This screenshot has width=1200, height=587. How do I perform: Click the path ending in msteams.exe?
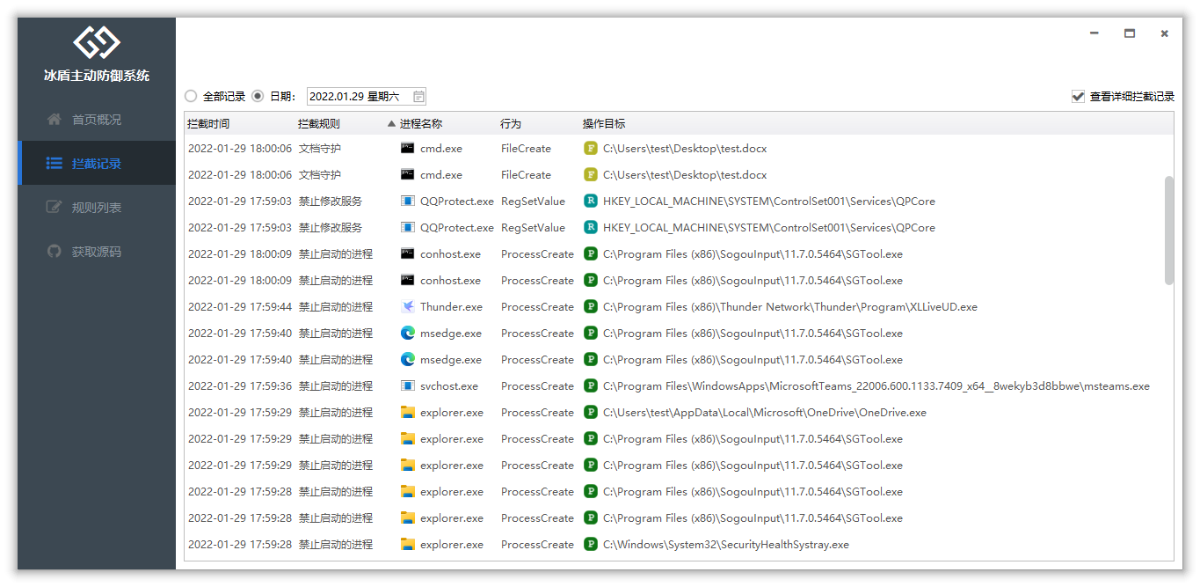pos(876,386)
